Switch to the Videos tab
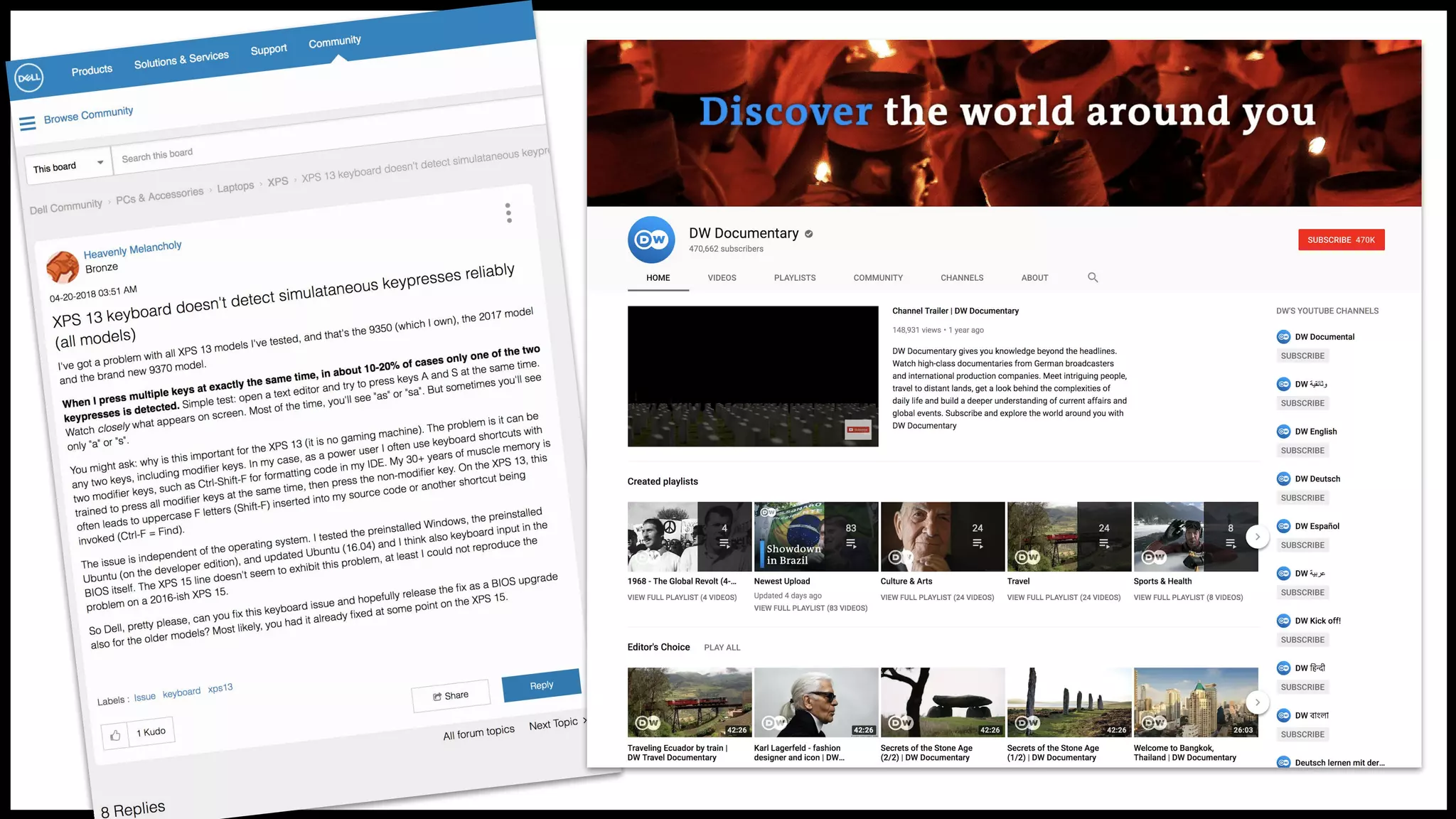 (722, 278)
